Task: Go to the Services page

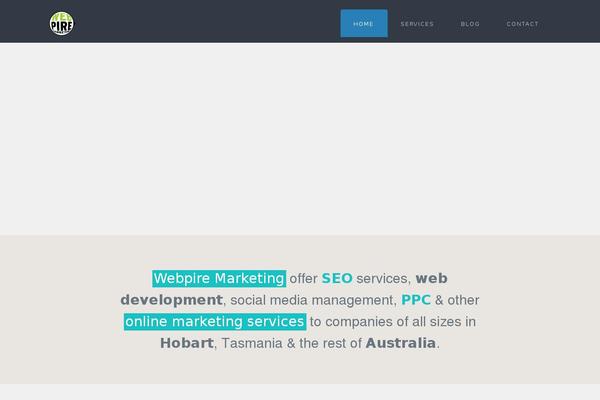Action: (417, 24)
